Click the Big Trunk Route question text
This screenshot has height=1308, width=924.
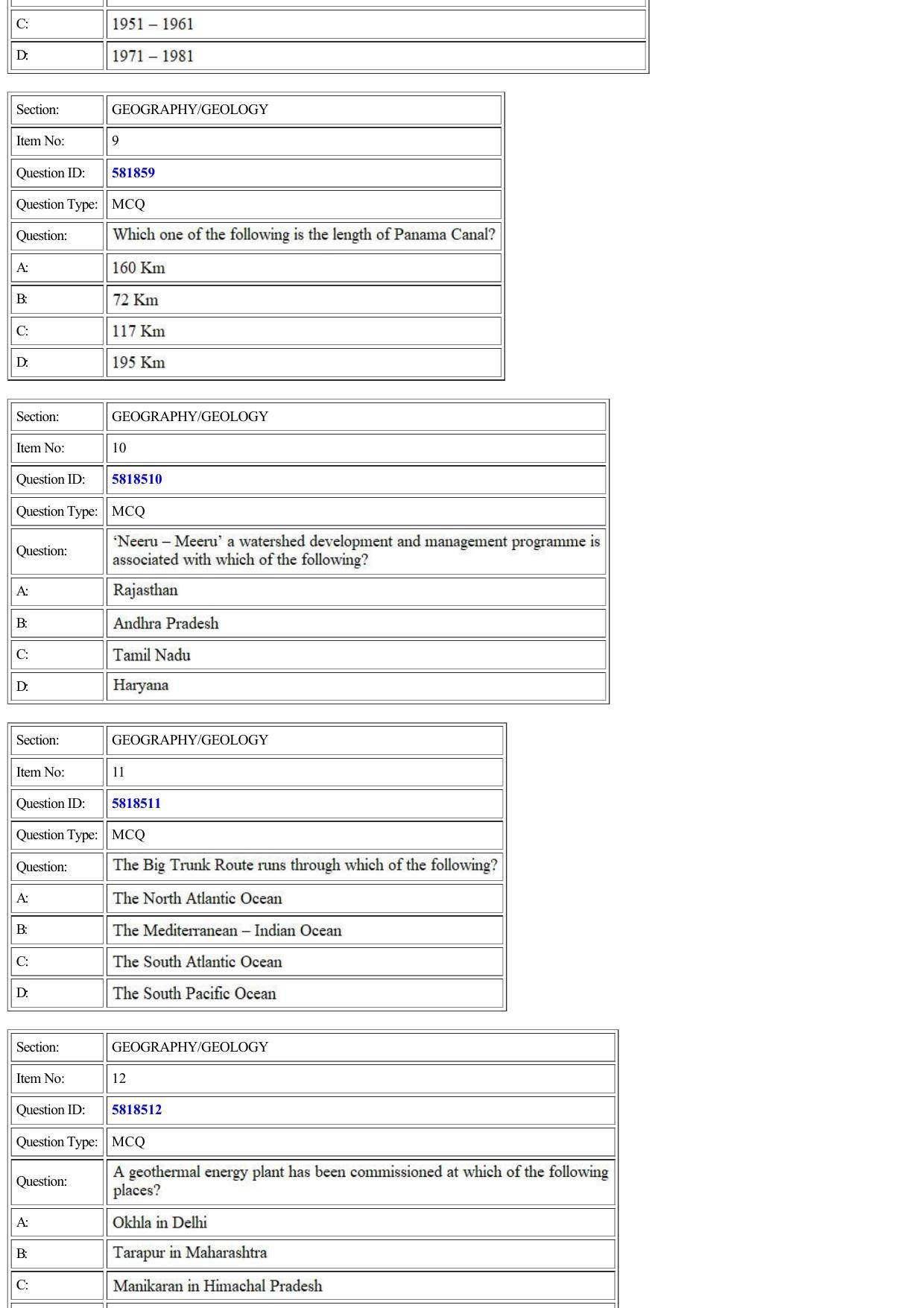[305, 865]
